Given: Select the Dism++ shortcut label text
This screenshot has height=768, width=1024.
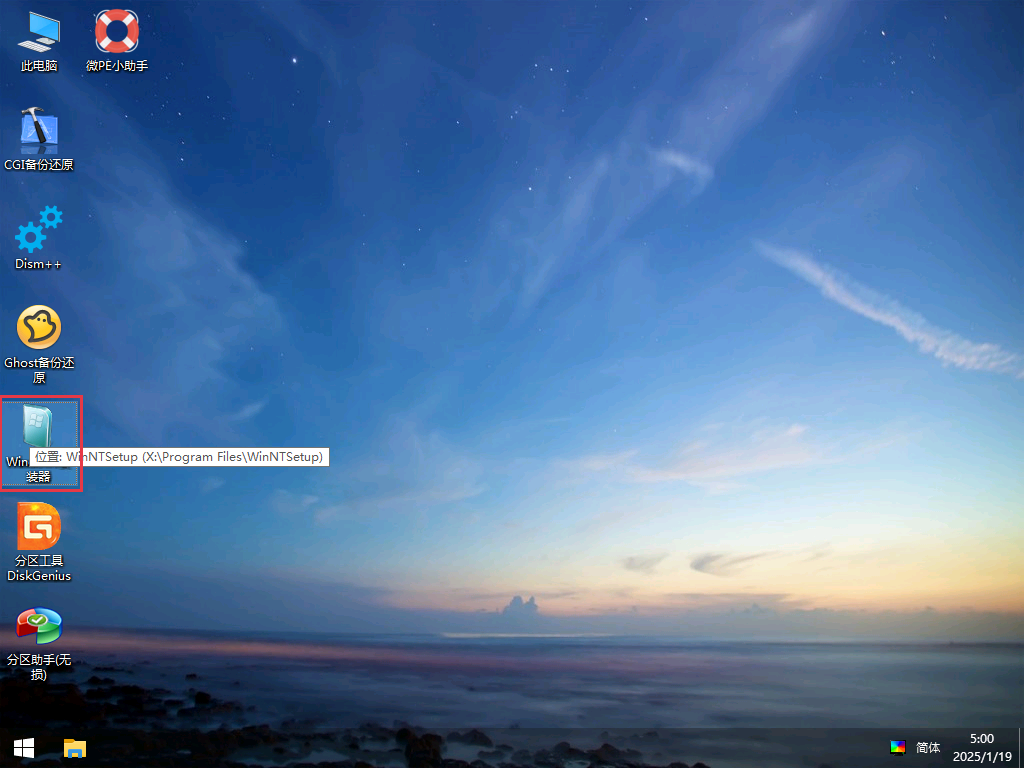Looking at the screenshot, I should [x=37, y=264].
